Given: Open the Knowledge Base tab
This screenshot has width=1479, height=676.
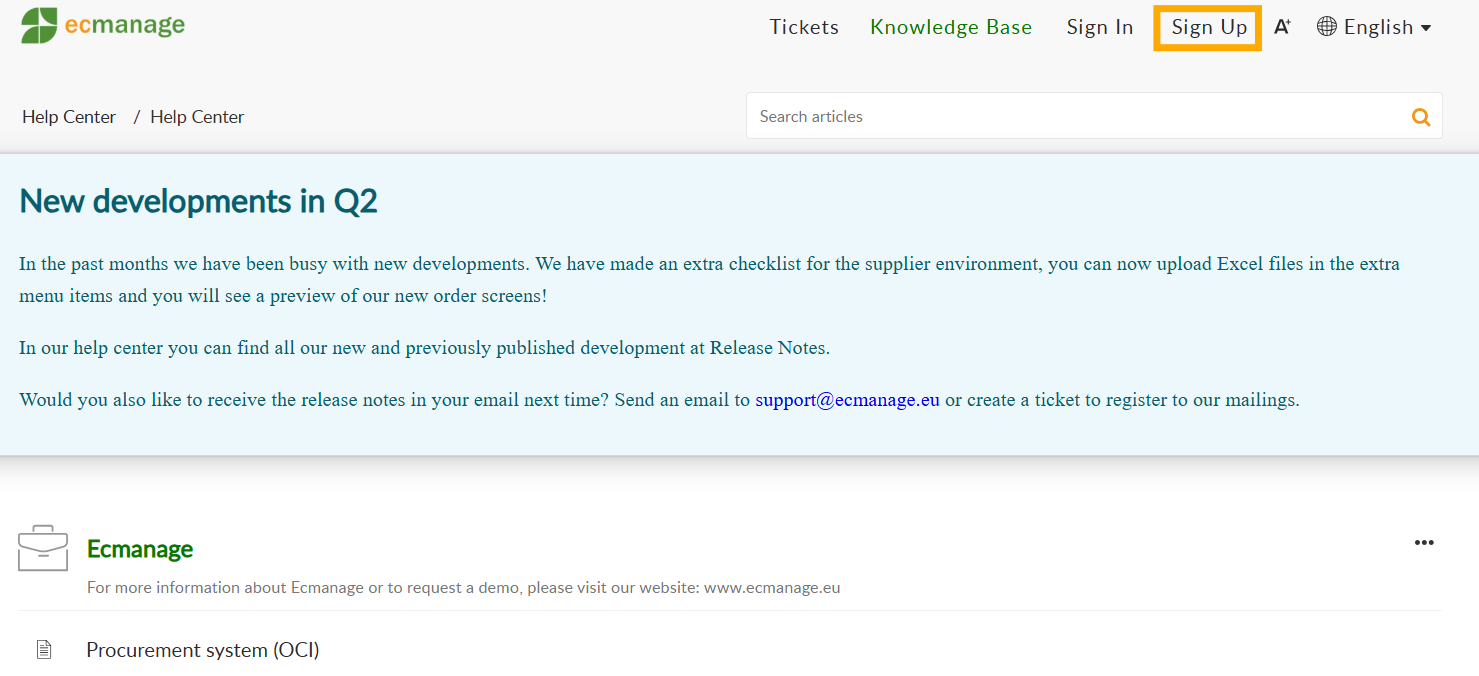Looking at the screenshot, I should 951,27.
